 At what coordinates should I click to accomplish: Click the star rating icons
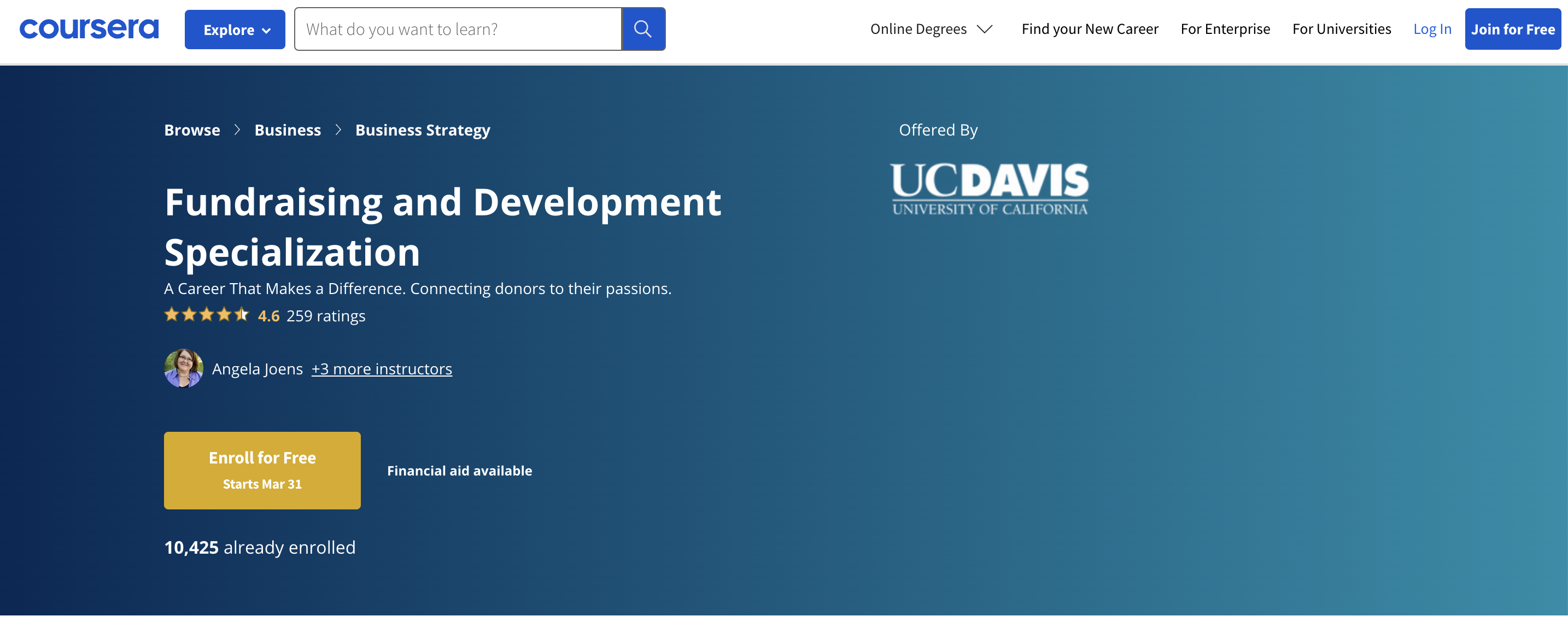pyautogui.click(x=206, y=315)
